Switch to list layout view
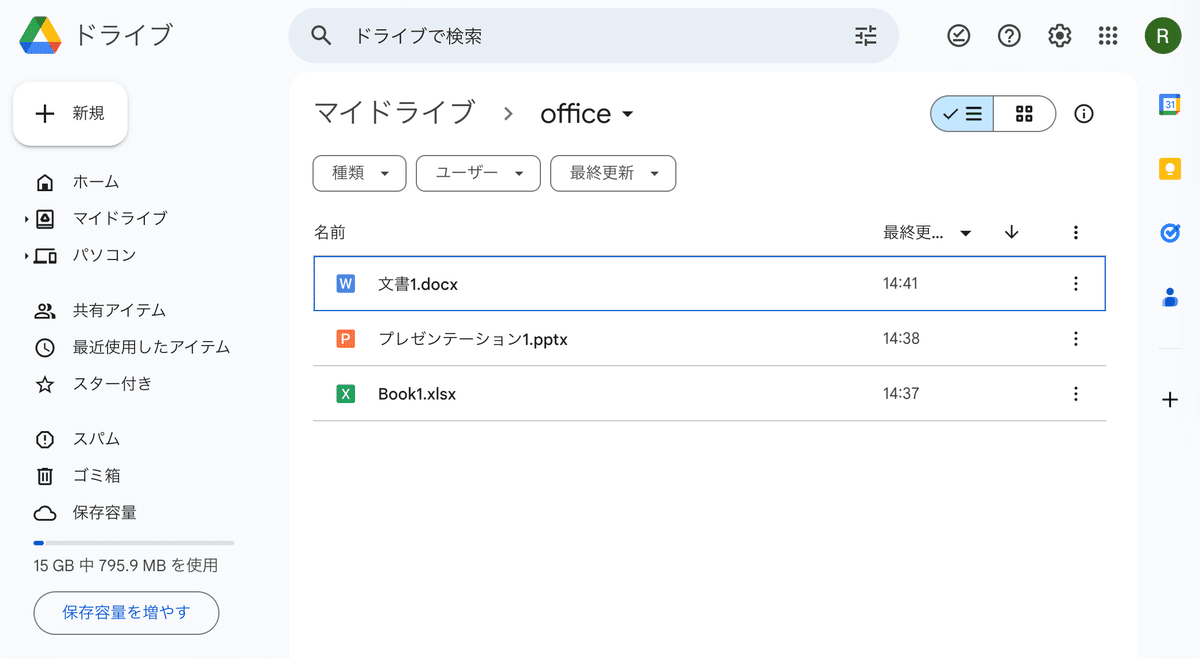1200x659 pixels. point(962,114)
